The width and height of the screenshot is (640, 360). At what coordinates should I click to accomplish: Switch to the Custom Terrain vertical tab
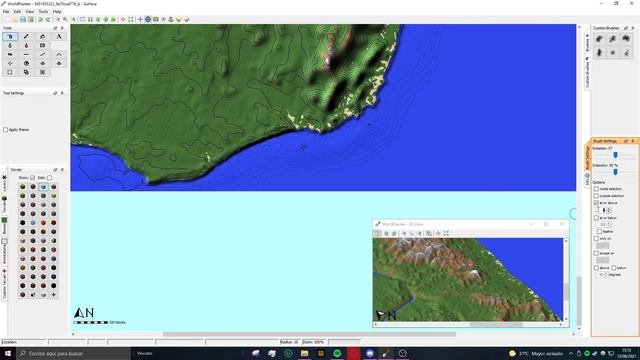[4, 284]
